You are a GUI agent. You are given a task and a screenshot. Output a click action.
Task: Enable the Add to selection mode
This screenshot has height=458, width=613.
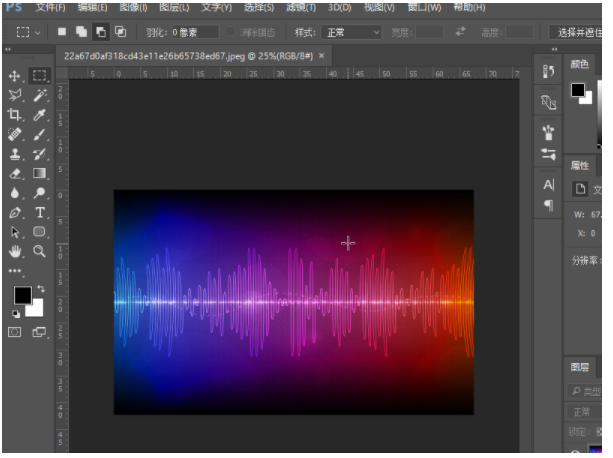(83, 32)
